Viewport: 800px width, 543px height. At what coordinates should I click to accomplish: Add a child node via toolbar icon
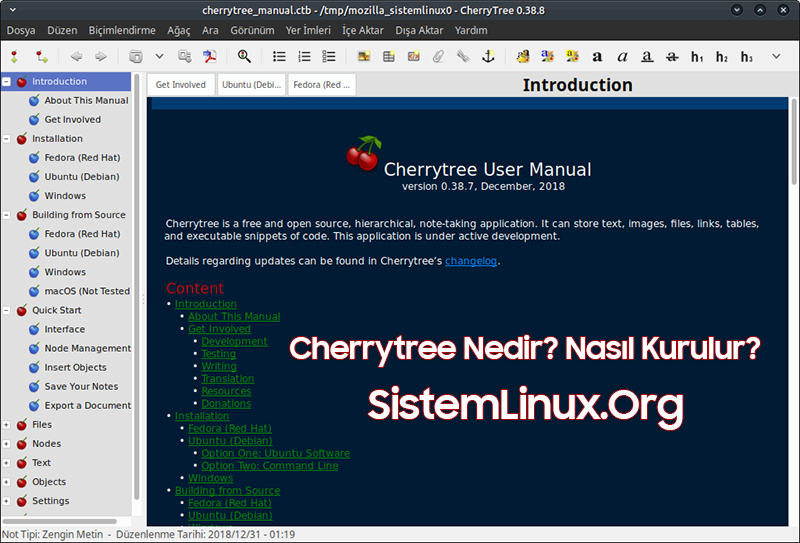click(42, 57)
